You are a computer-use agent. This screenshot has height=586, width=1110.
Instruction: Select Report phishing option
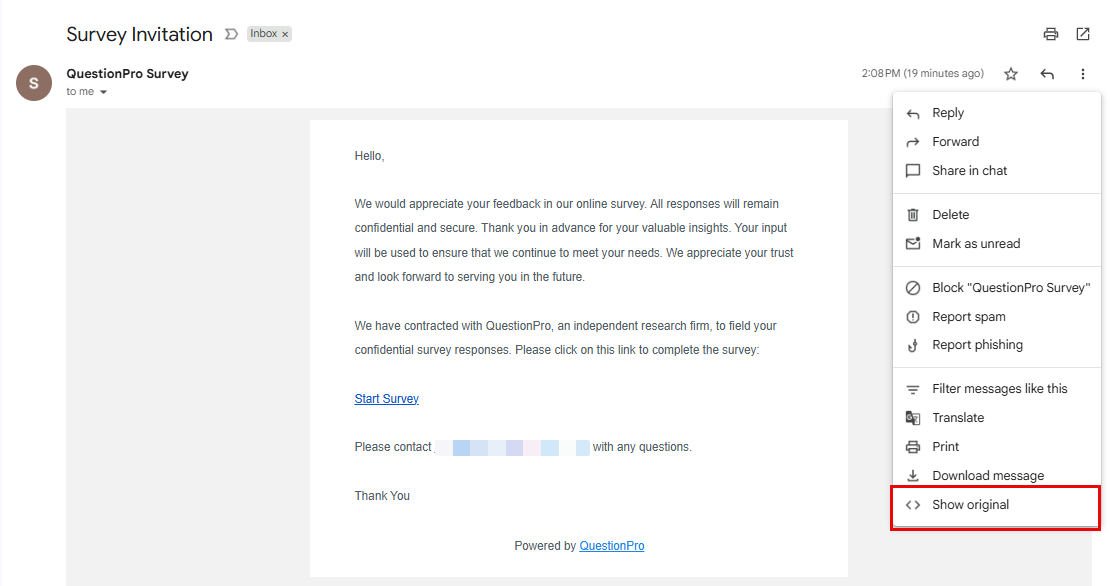977,345
